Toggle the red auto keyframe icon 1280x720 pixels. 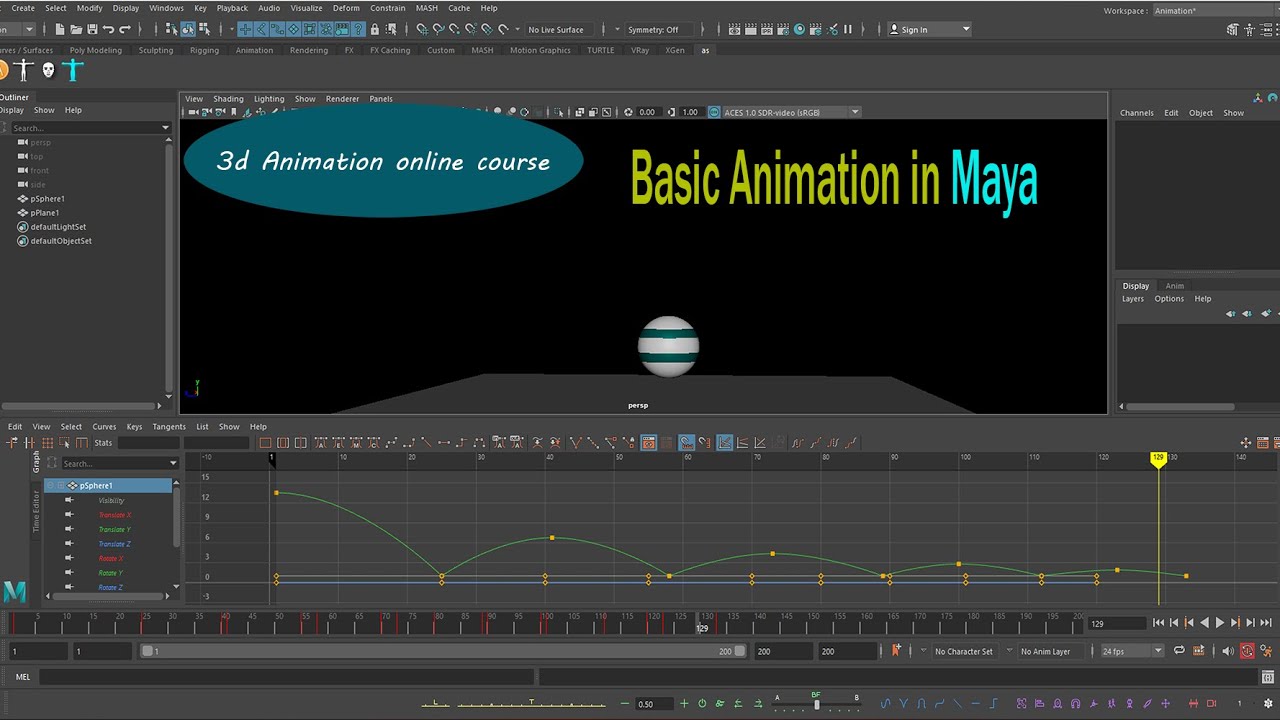pyautogui.click(x=1247, y=651)
